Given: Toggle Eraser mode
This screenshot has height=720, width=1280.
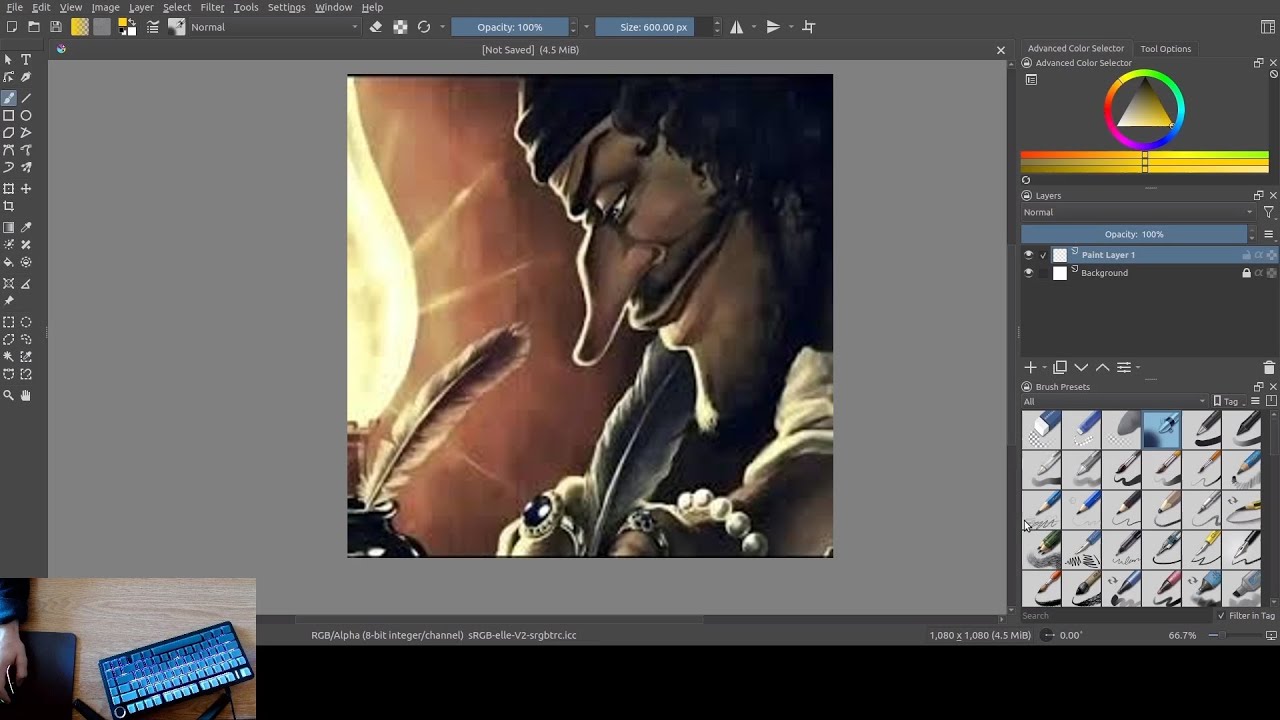Looking at the screenshot, I should tap(376, 27).
